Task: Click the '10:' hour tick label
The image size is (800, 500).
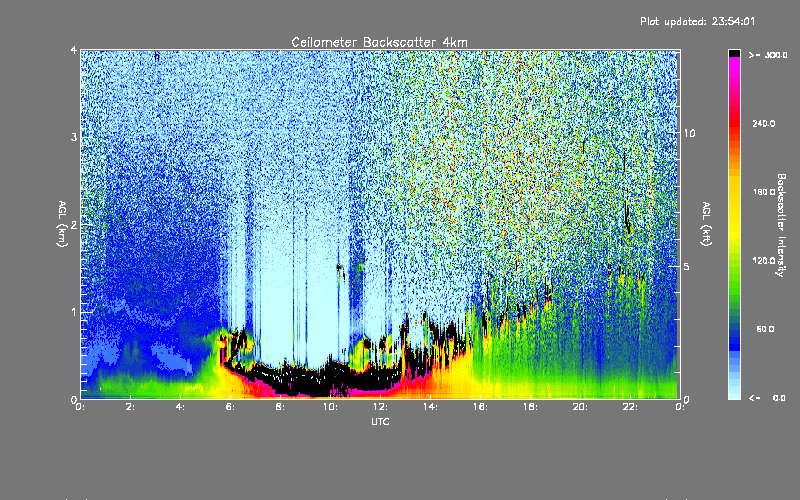Action: point(330,407)
